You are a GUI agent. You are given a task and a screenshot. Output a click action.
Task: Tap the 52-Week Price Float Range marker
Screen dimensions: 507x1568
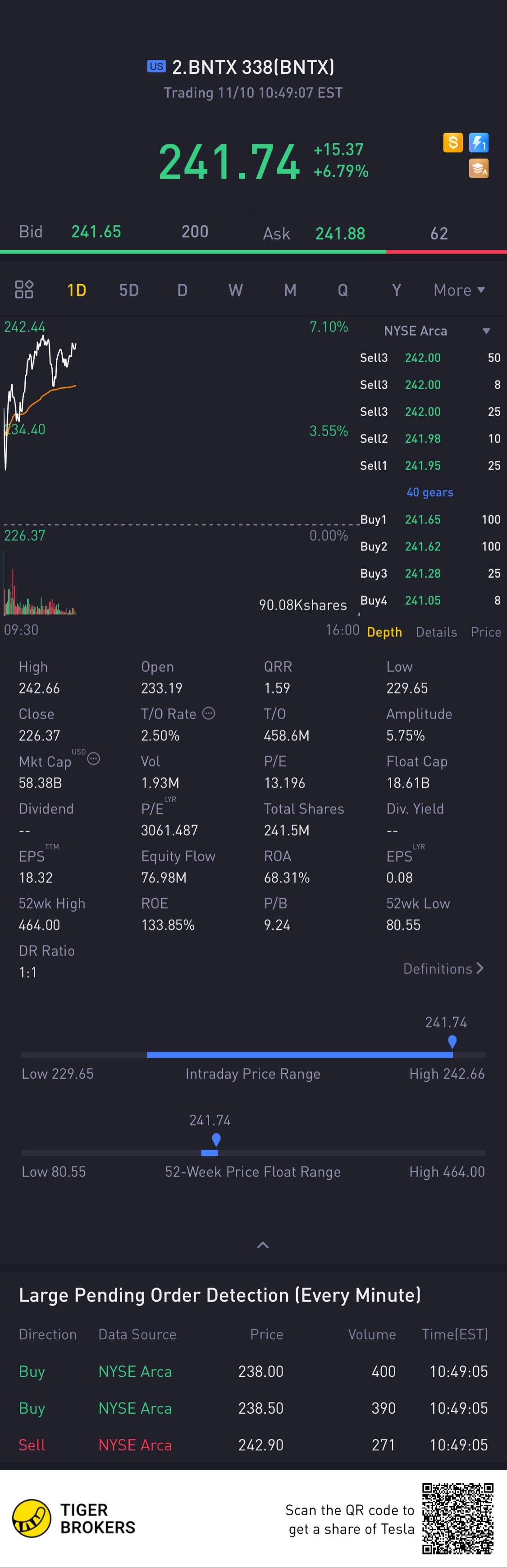(x=216, y=1140)
